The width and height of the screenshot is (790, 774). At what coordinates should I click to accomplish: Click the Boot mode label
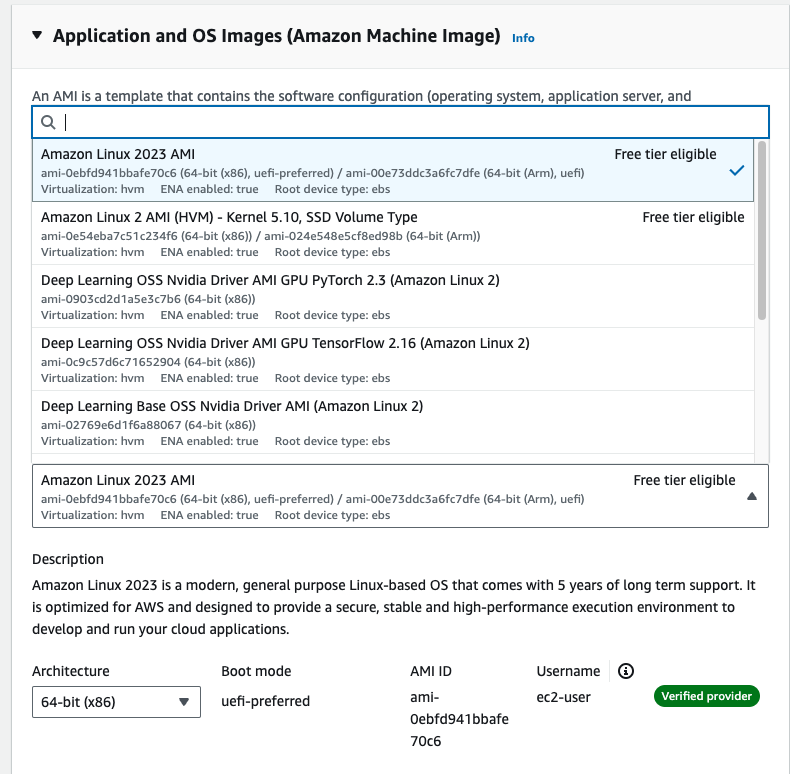pos(256,671)
